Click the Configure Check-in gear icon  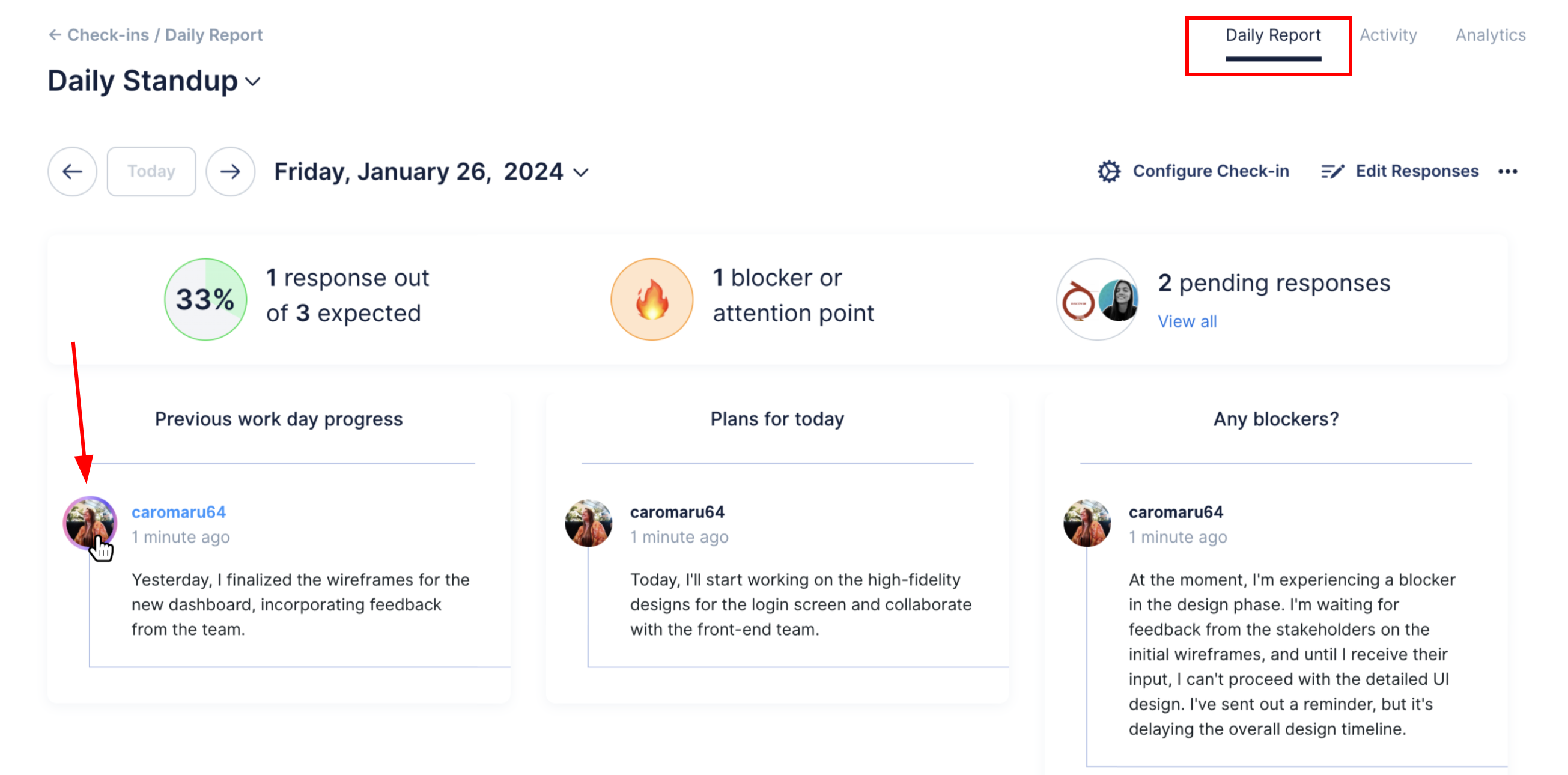tap(1108, 172)
